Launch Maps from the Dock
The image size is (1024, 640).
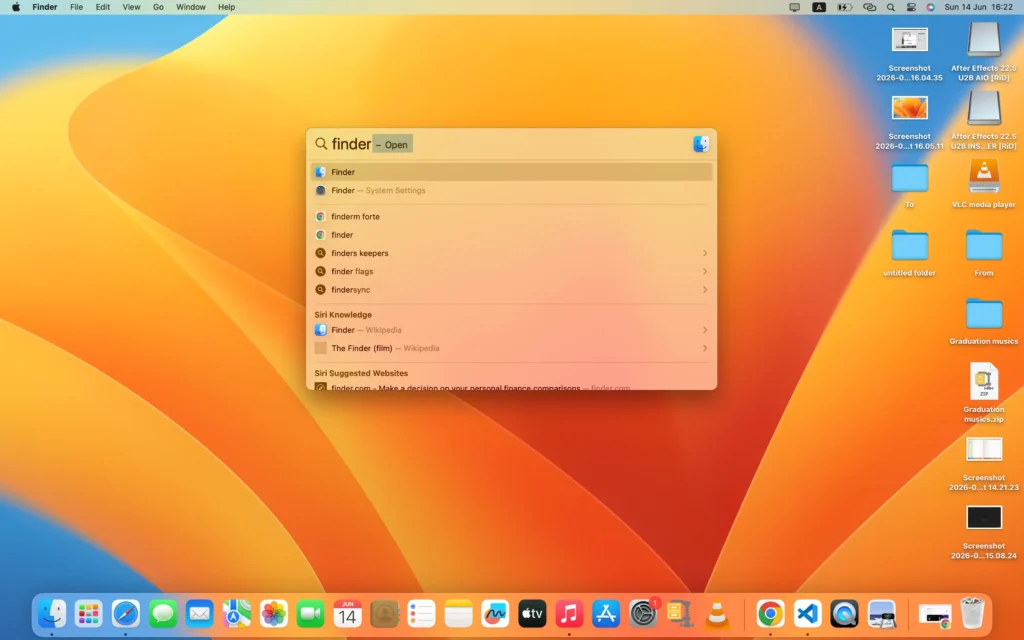point(236,614)
